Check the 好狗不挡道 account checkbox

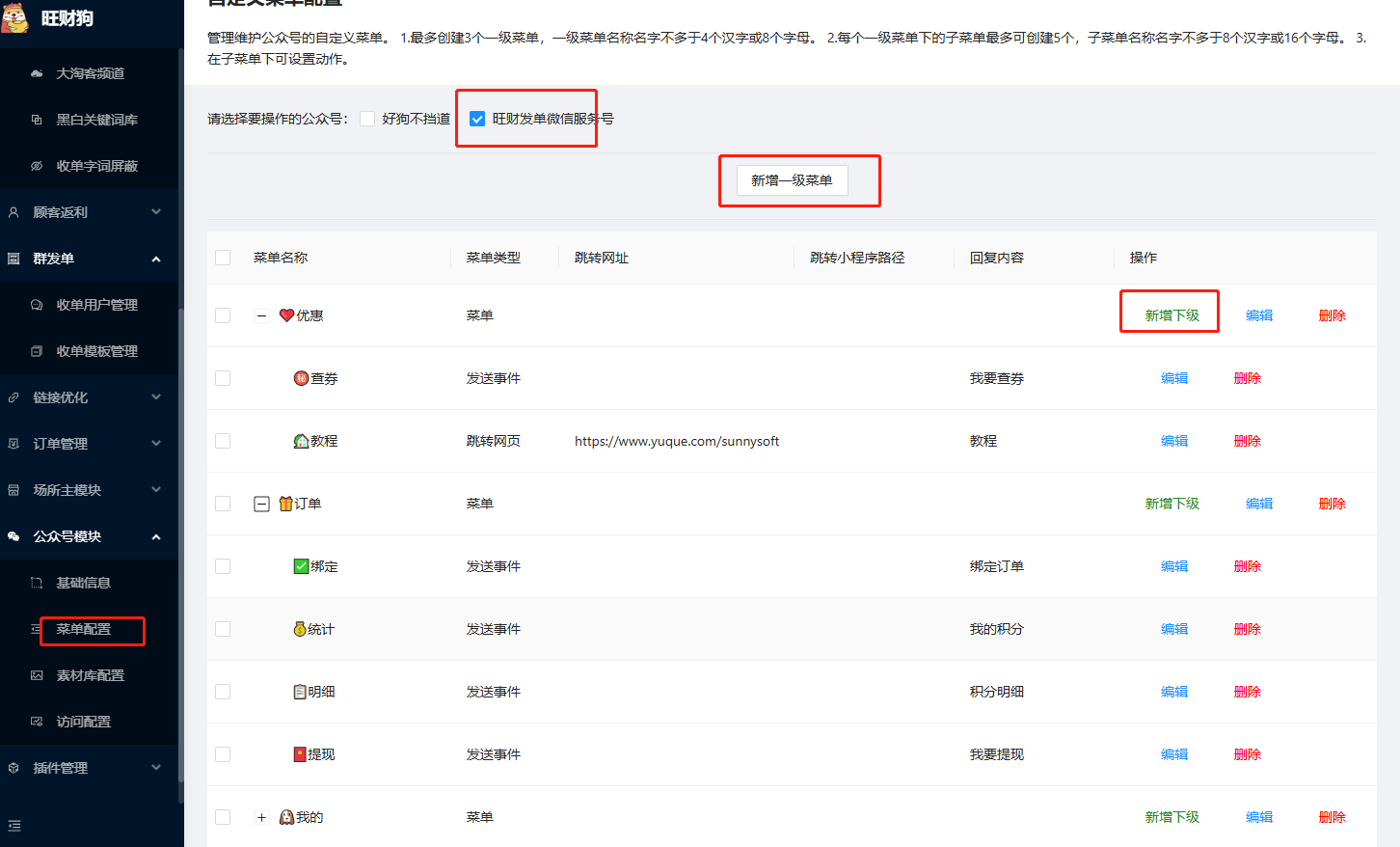tap(367, 119)
